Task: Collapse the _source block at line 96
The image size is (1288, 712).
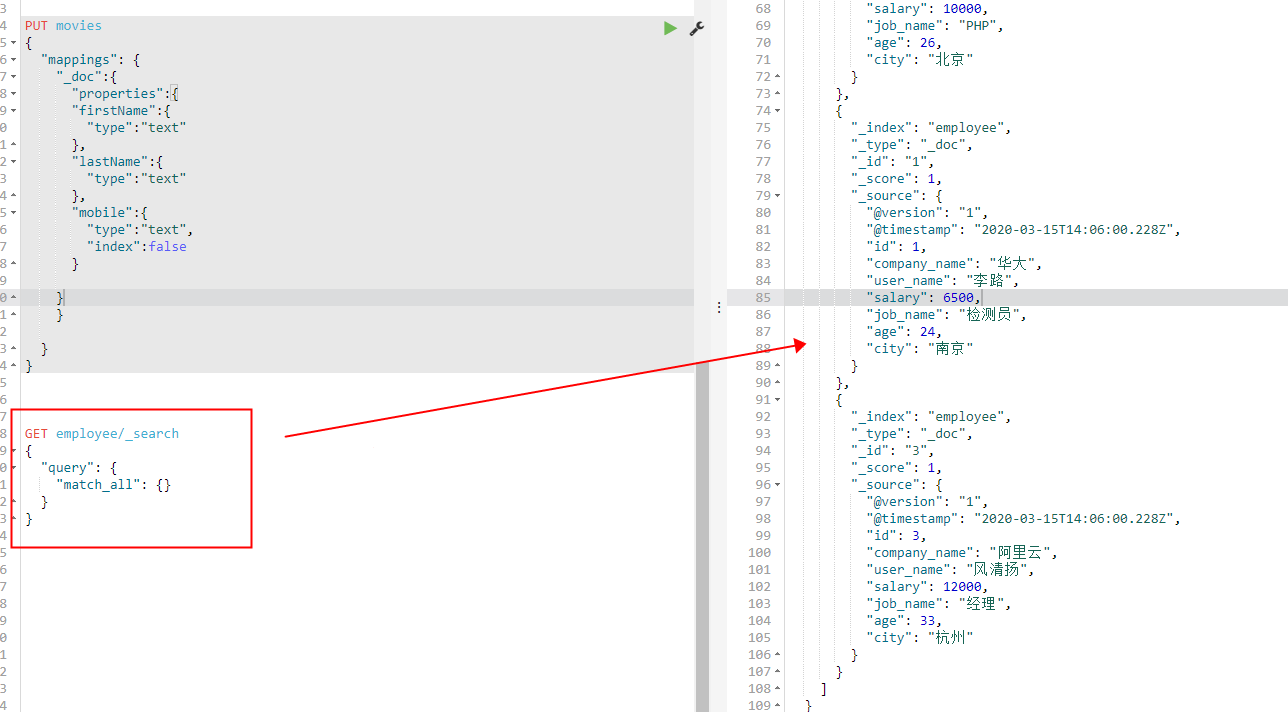Action: click(775, 484)
